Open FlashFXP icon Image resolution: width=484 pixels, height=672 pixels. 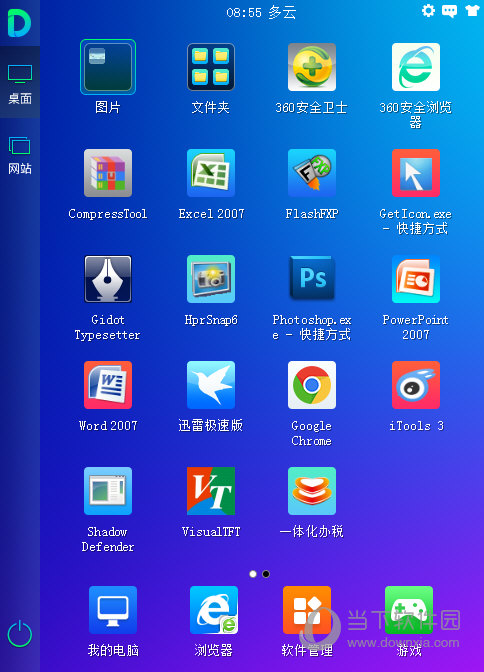coord(312,173)
